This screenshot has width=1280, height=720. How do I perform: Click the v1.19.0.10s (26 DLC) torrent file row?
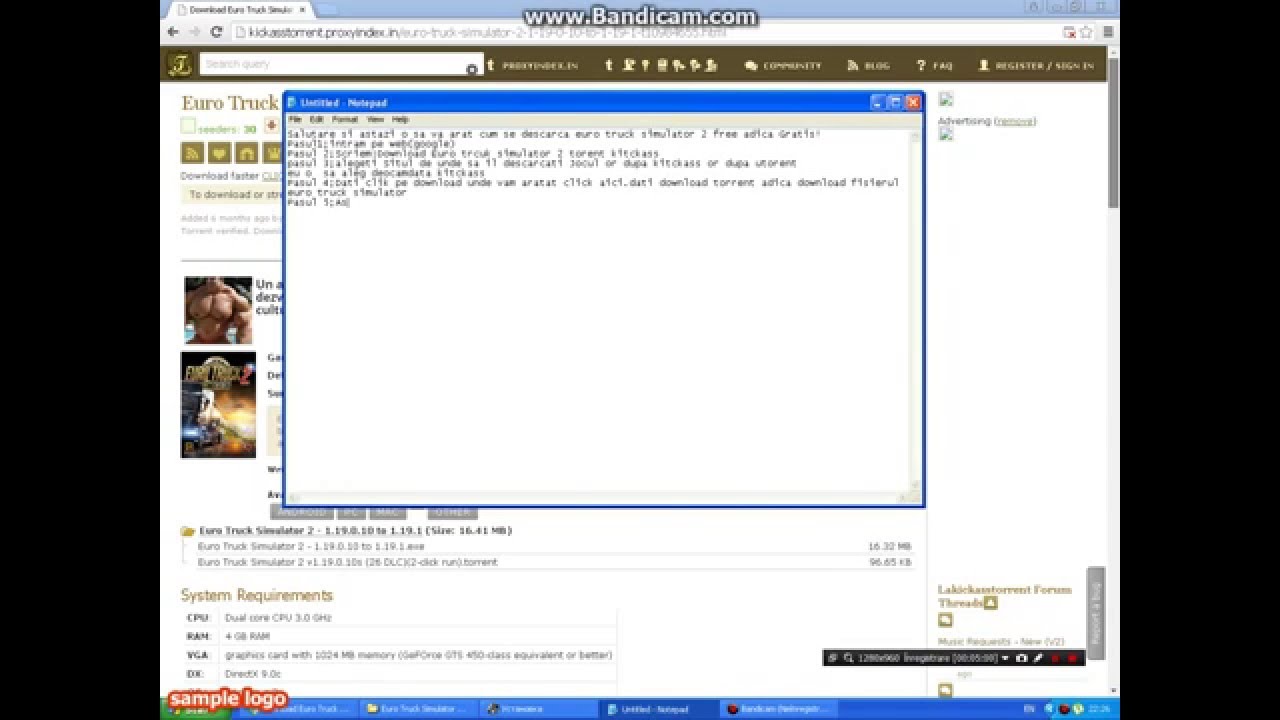point(546,562)
